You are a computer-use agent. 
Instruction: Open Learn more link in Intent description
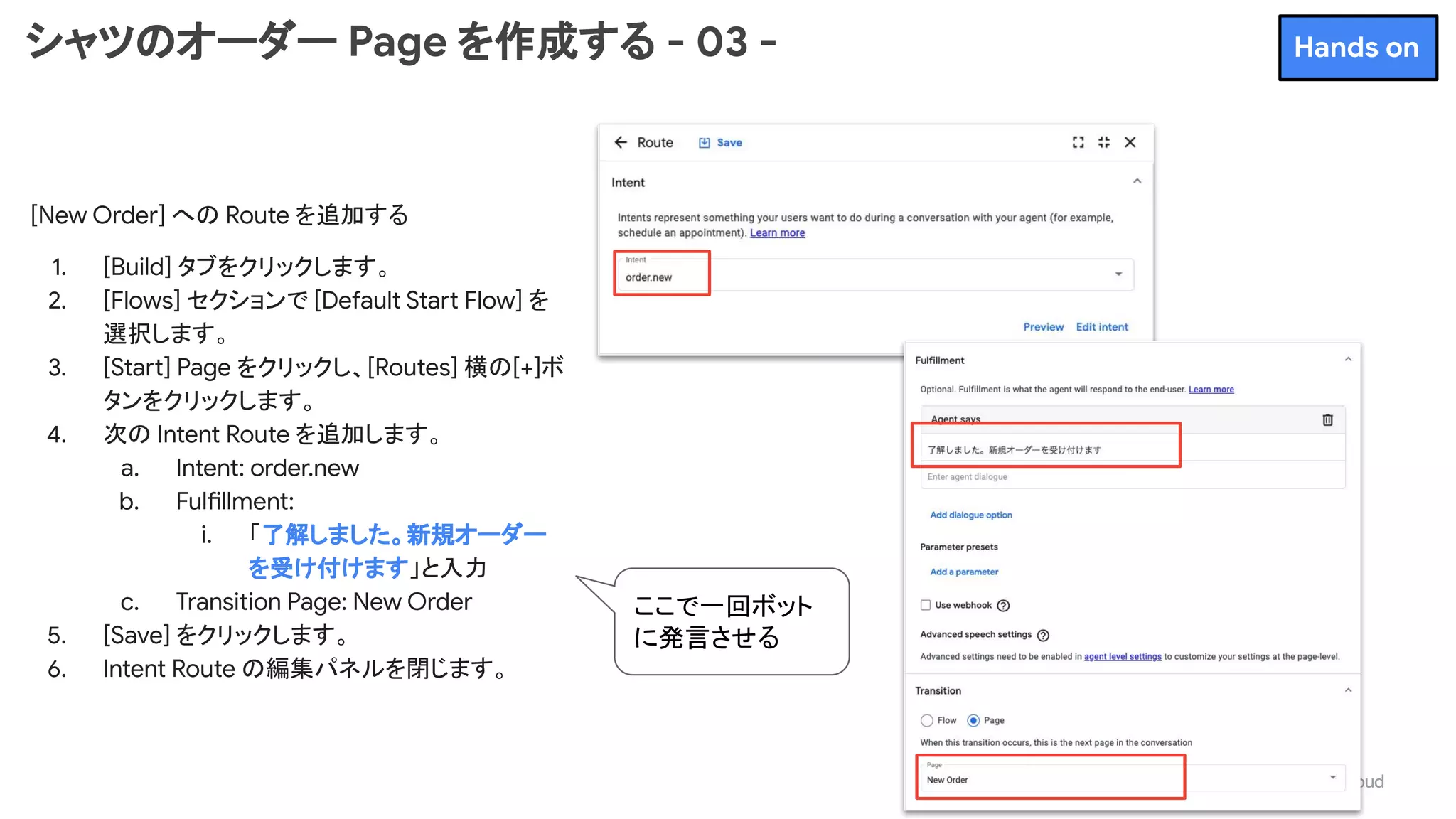(x=777, y=233)
